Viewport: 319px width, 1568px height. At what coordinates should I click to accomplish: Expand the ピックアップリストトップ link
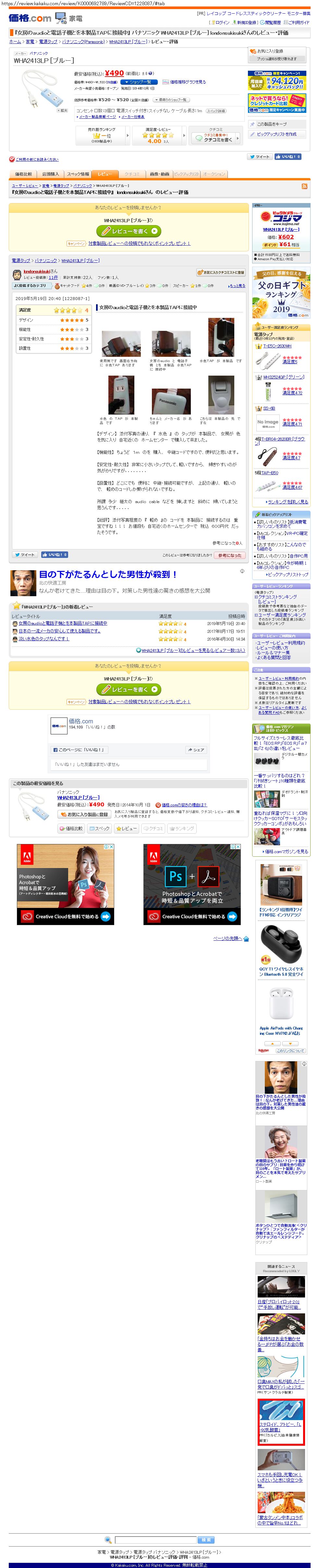(x=287, y=574)
